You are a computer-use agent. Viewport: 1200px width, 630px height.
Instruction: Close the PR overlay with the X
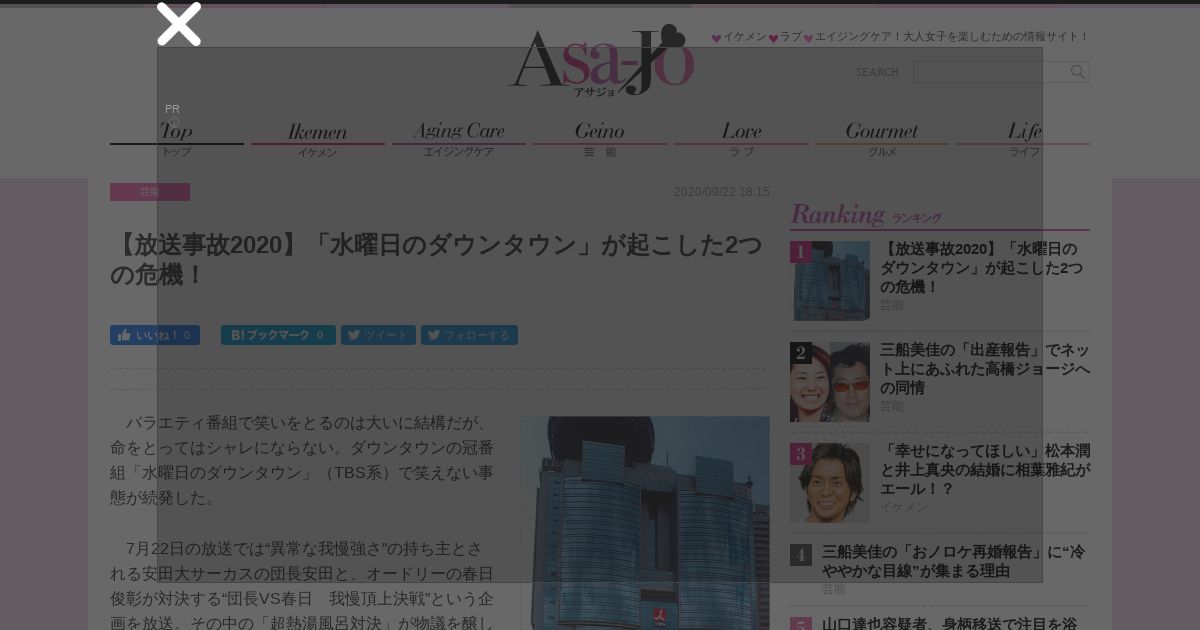pos(179,24)
